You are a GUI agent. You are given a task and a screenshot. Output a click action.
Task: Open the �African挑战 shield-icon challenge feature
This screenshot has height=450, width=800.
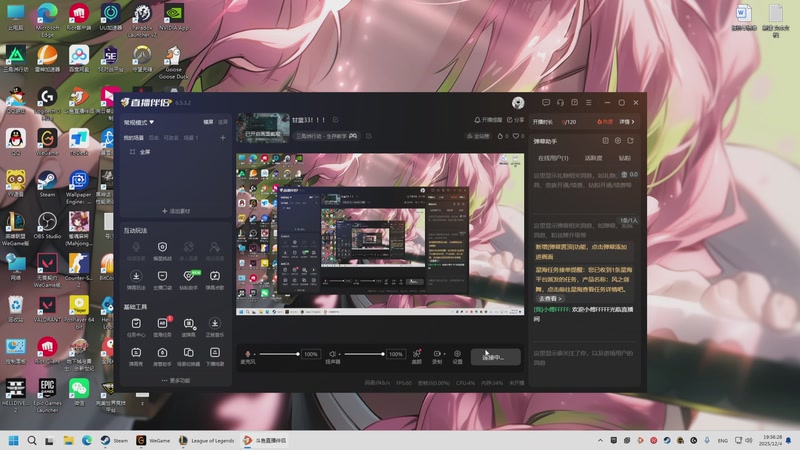pyautogui.click(x=162, y=251)
